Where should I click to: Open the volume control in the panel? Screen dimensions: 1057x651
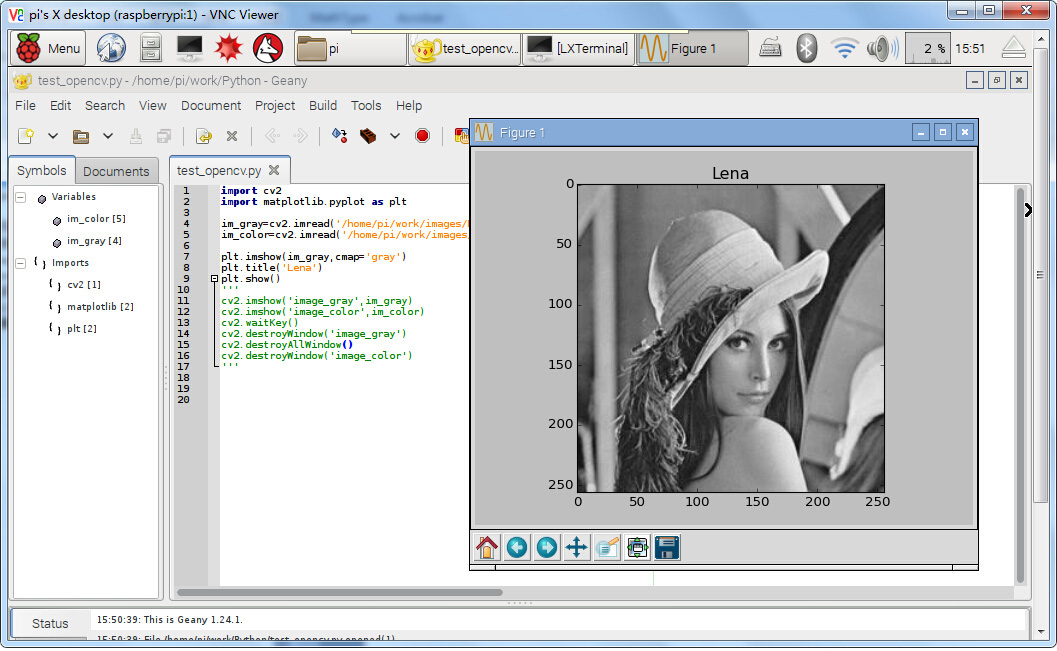click(882, 49)
